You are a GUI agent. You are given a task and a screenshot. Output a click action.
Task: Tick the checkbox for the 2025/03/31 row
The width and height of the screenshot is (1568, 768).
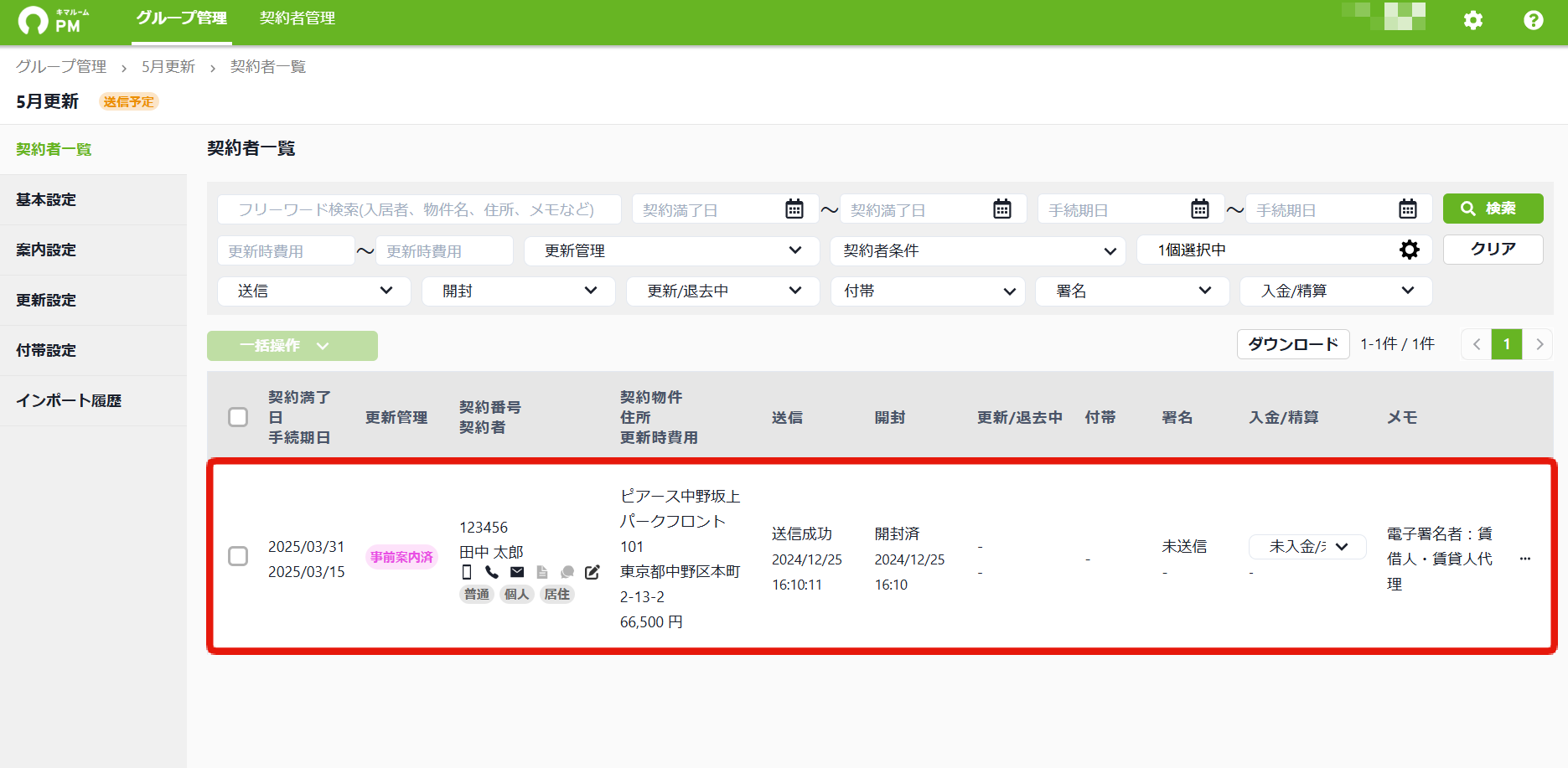coord(238,556)
